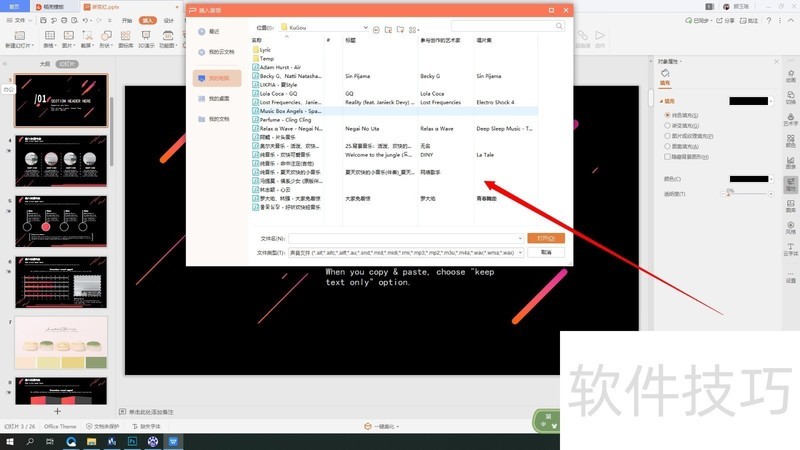800x450 pixels.
Task: Click the Picture insert icon
Action: point(68,36)
